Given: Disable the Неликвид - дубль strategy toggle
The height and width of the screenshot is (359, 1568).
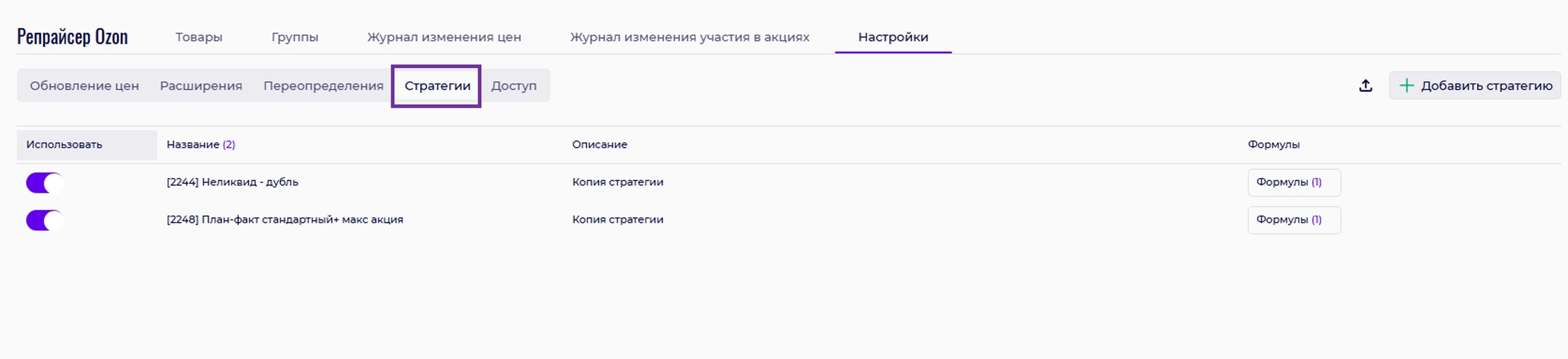Looking at the screenshot, I should pyautogui.click(x=44, y=183).
